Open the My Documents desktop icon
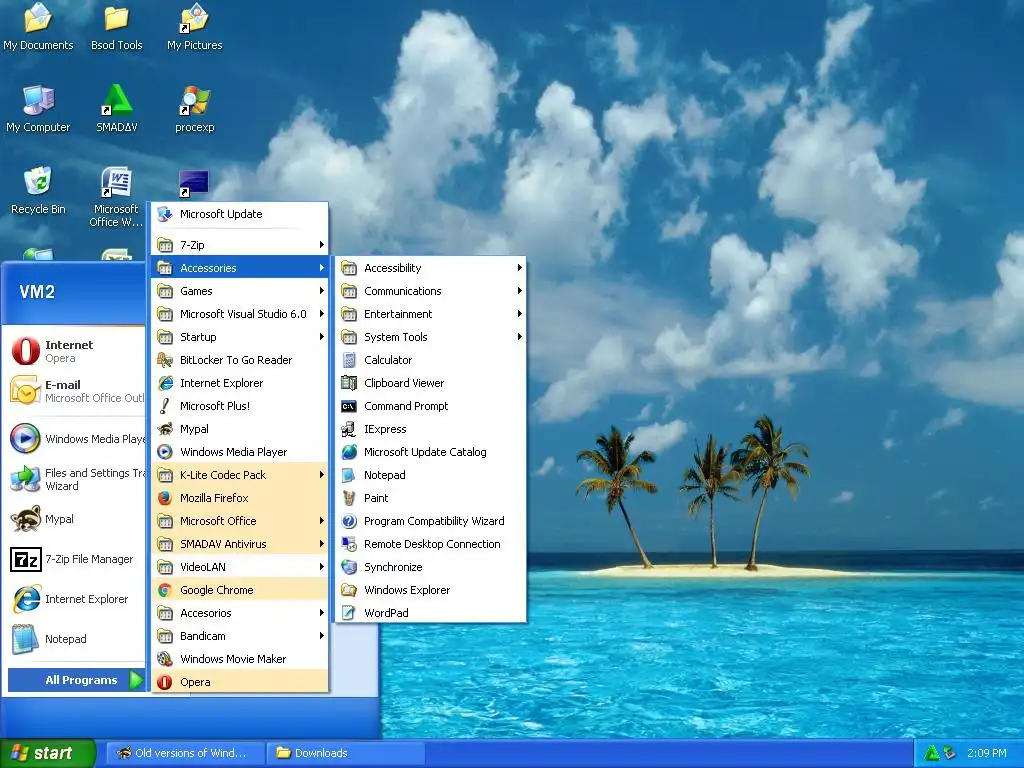Screen dimensions: 1024x768 (38, 27)
